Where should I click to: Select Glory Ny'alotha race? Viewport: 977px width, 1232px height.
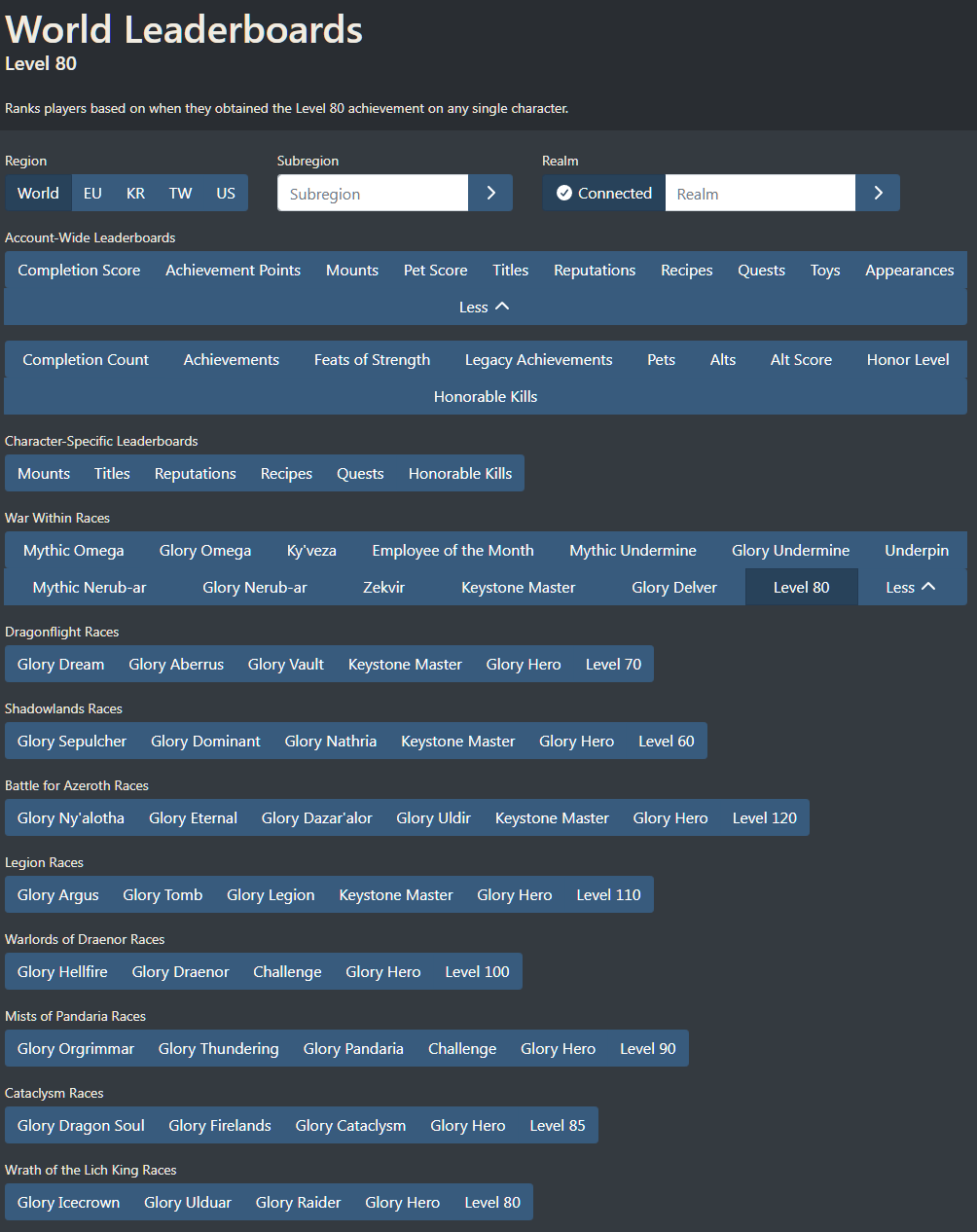pyautogui.click(x=71, y=817)
